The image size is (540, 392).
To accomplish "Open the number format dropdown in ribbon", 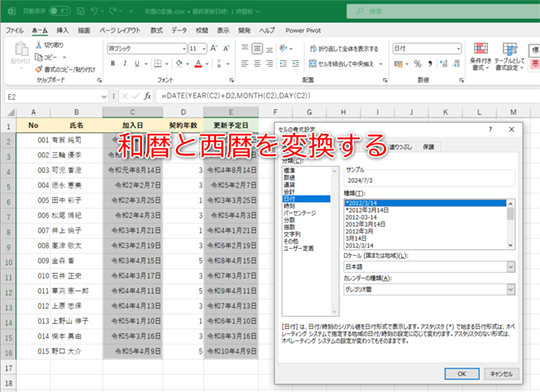I will pyautogui.click(x=458, y=49).
